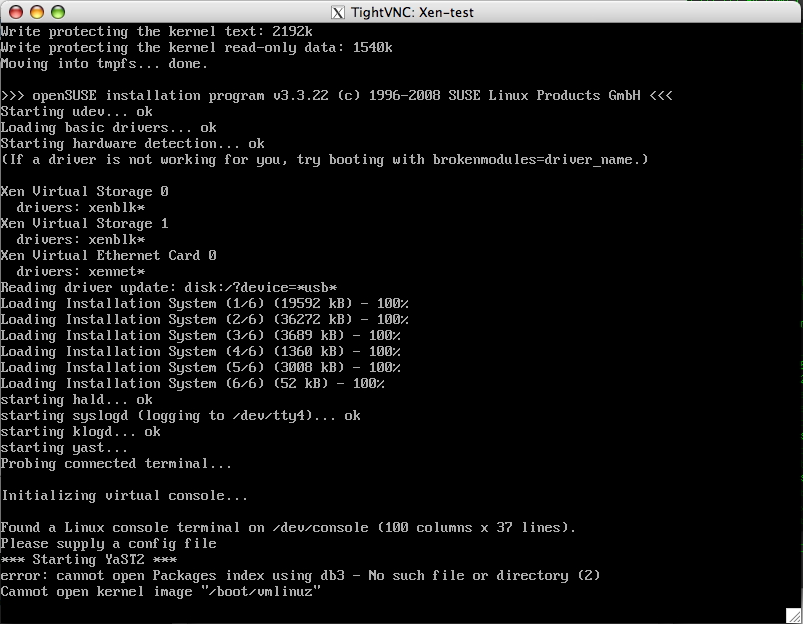Click the 'cannot open Packages index' error line
Screen dimensions: 803x624
click(300, 576)
